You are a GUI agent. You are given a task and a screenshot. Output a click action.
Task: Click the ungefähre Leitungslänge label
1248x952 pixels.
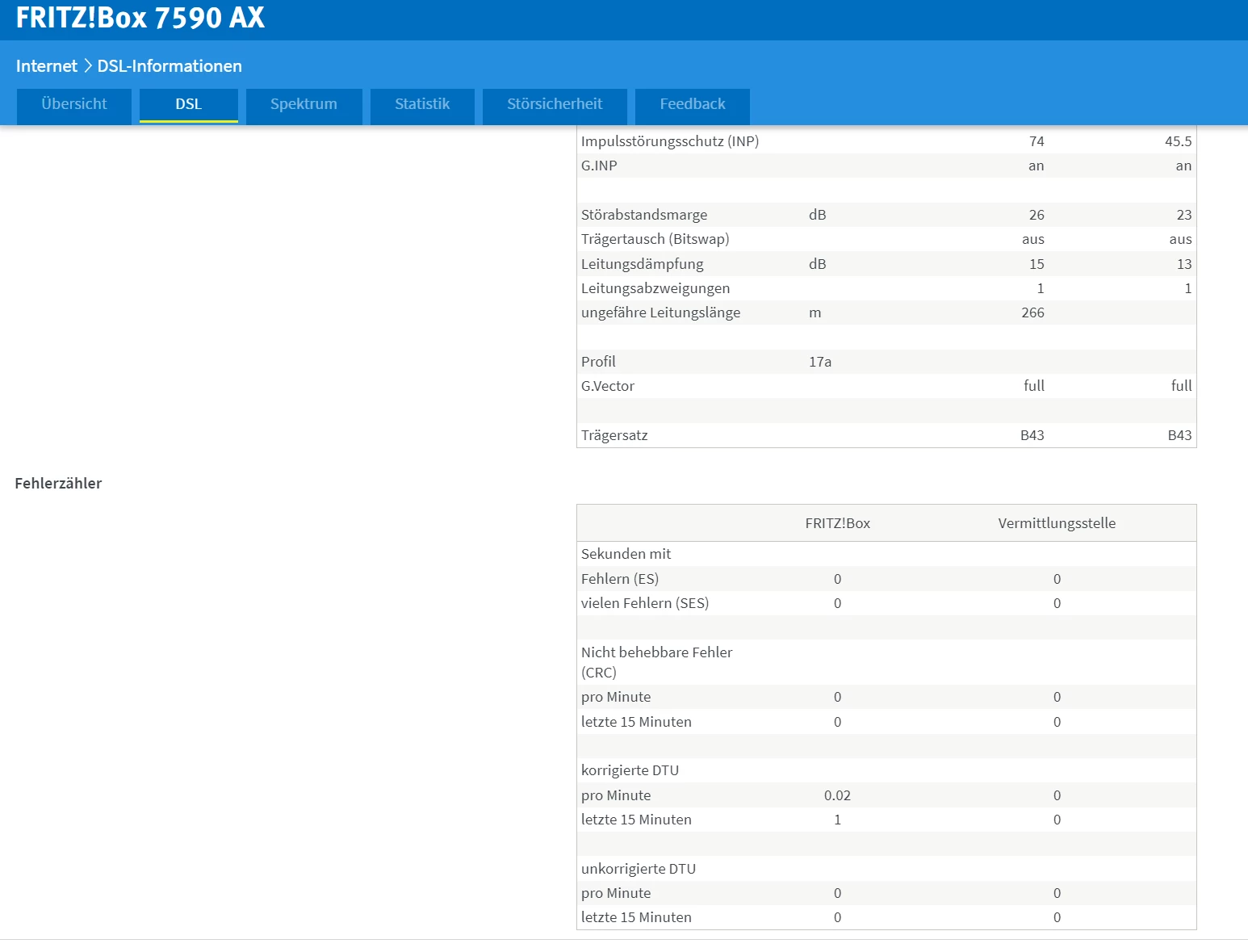point(660,312)
